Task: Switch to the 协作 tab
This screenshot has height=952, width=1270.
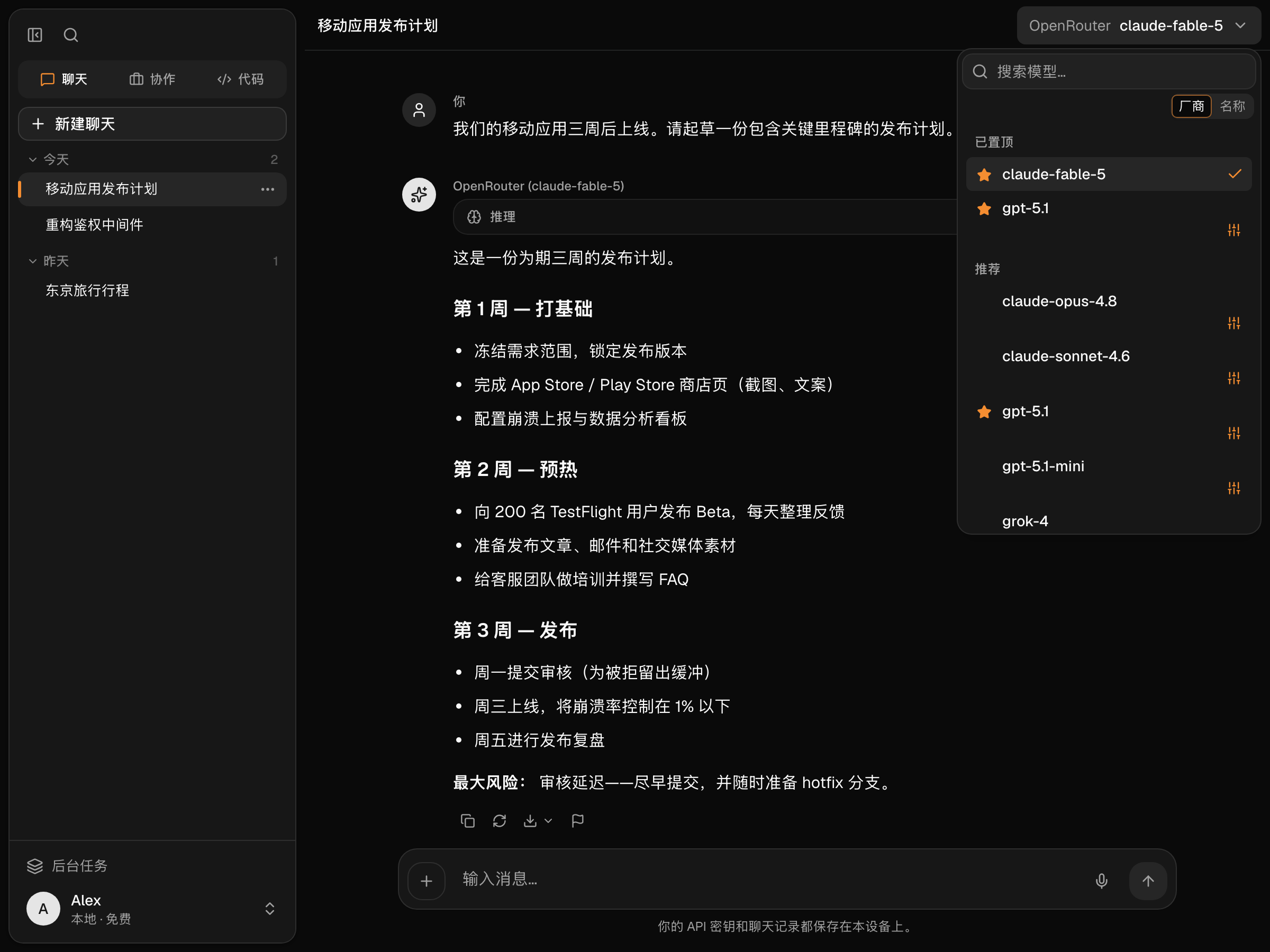Action: [152, 79]
